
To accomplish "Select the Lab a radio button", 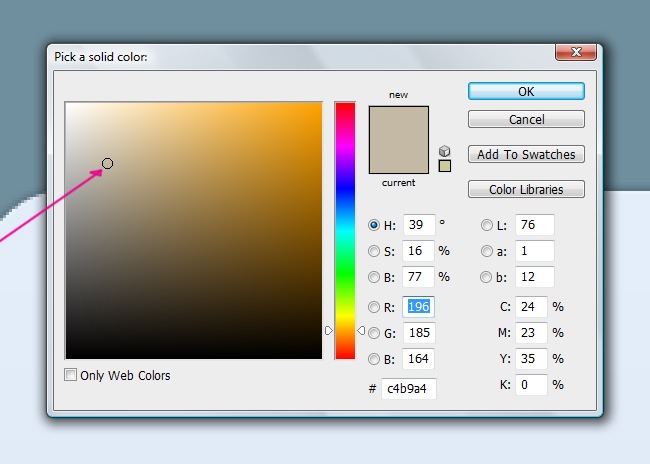I will coord(487,251).
